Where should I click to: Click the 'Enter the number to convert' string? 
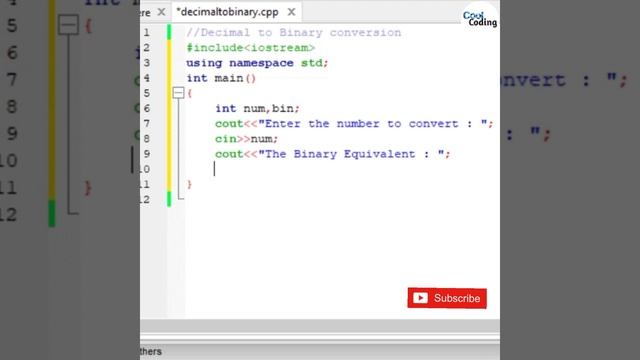373,124
